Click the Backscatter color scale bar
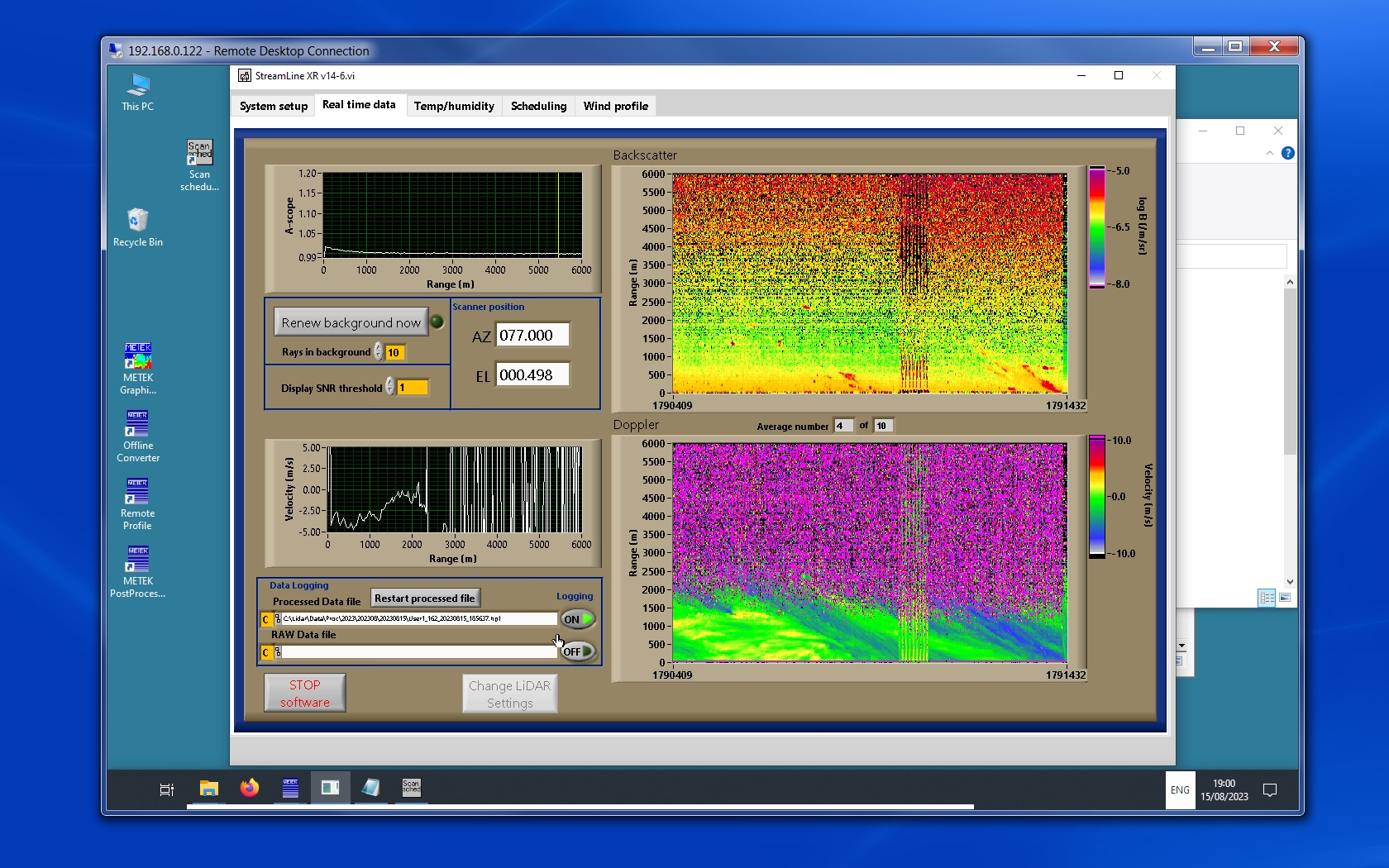This screenshot has height=868, width=1389. tap(1096, 227)
